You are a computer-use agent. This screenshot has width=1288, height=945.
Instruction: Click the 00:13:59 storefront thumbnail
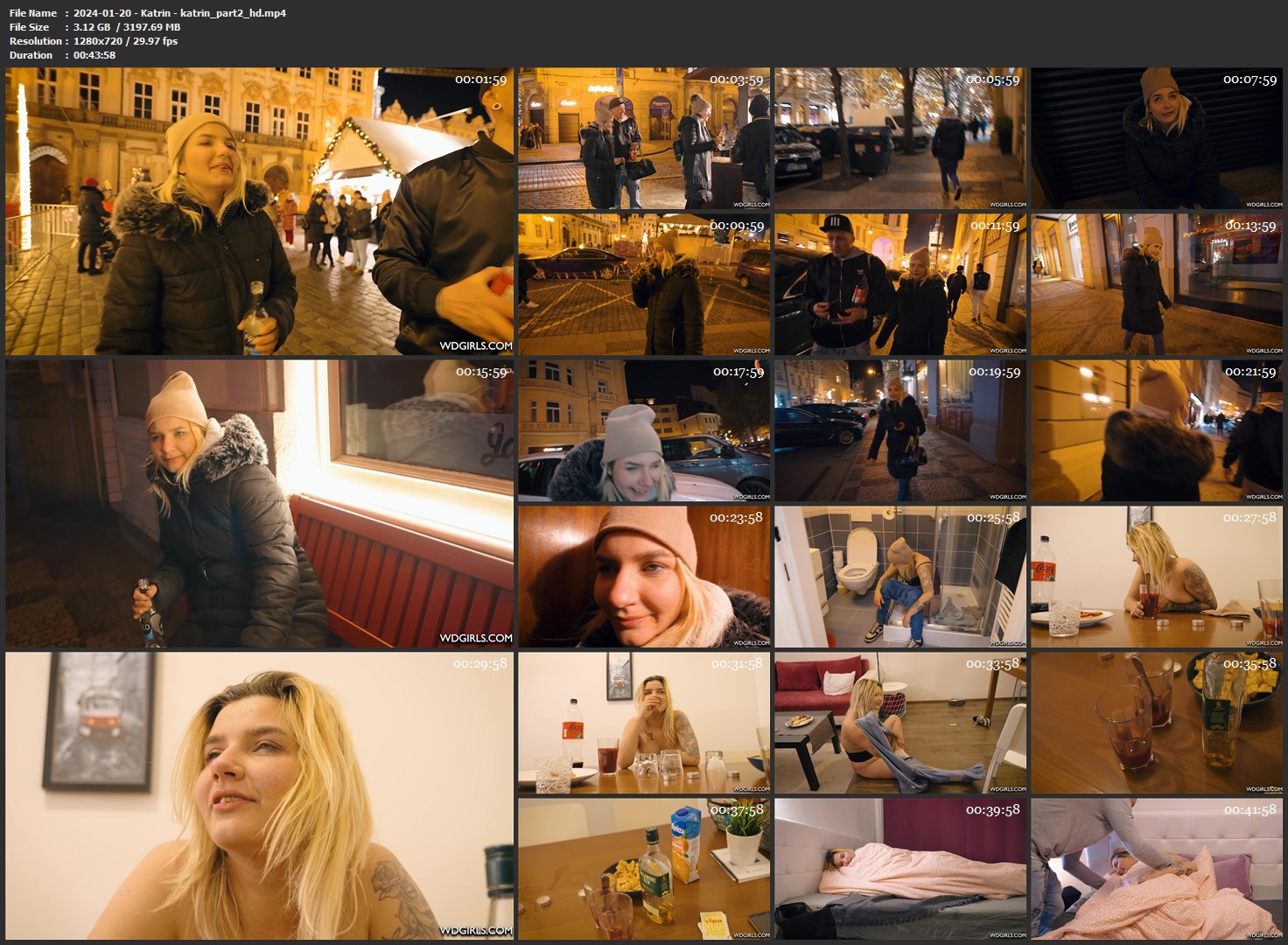[1157, 284]
